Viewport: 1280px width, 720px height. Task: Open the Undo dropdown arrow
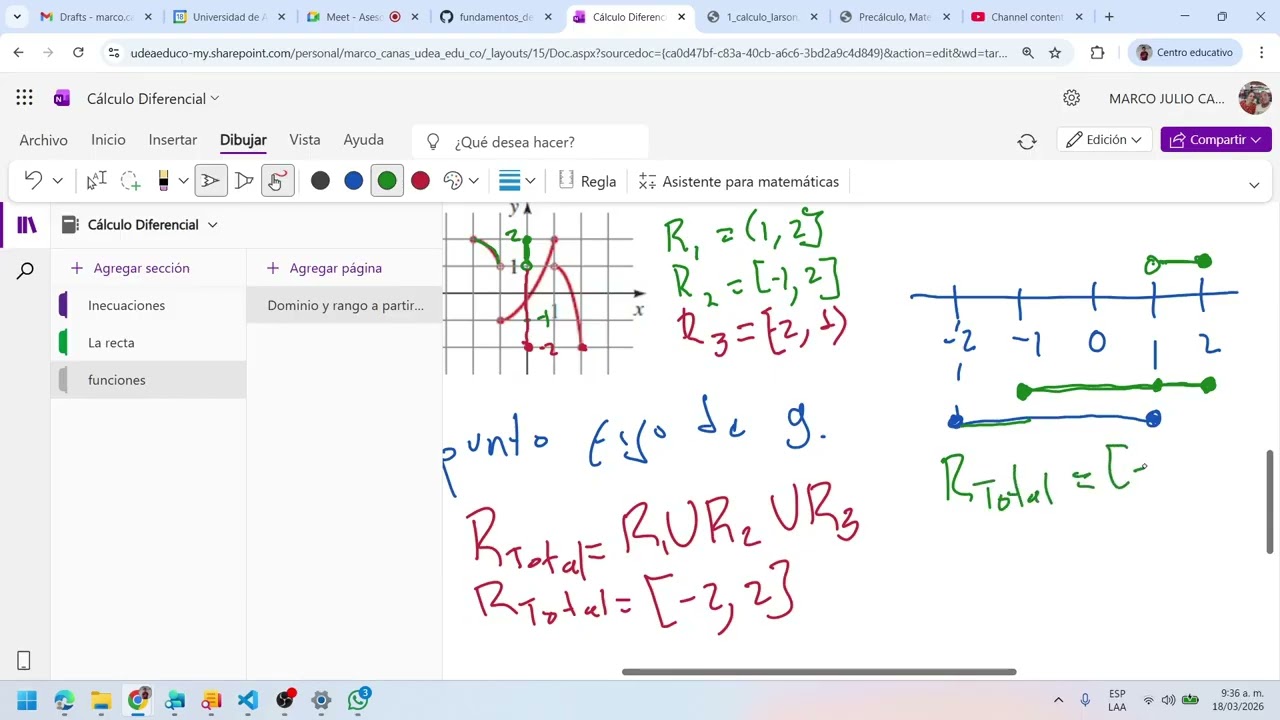(x=57, y=181)
